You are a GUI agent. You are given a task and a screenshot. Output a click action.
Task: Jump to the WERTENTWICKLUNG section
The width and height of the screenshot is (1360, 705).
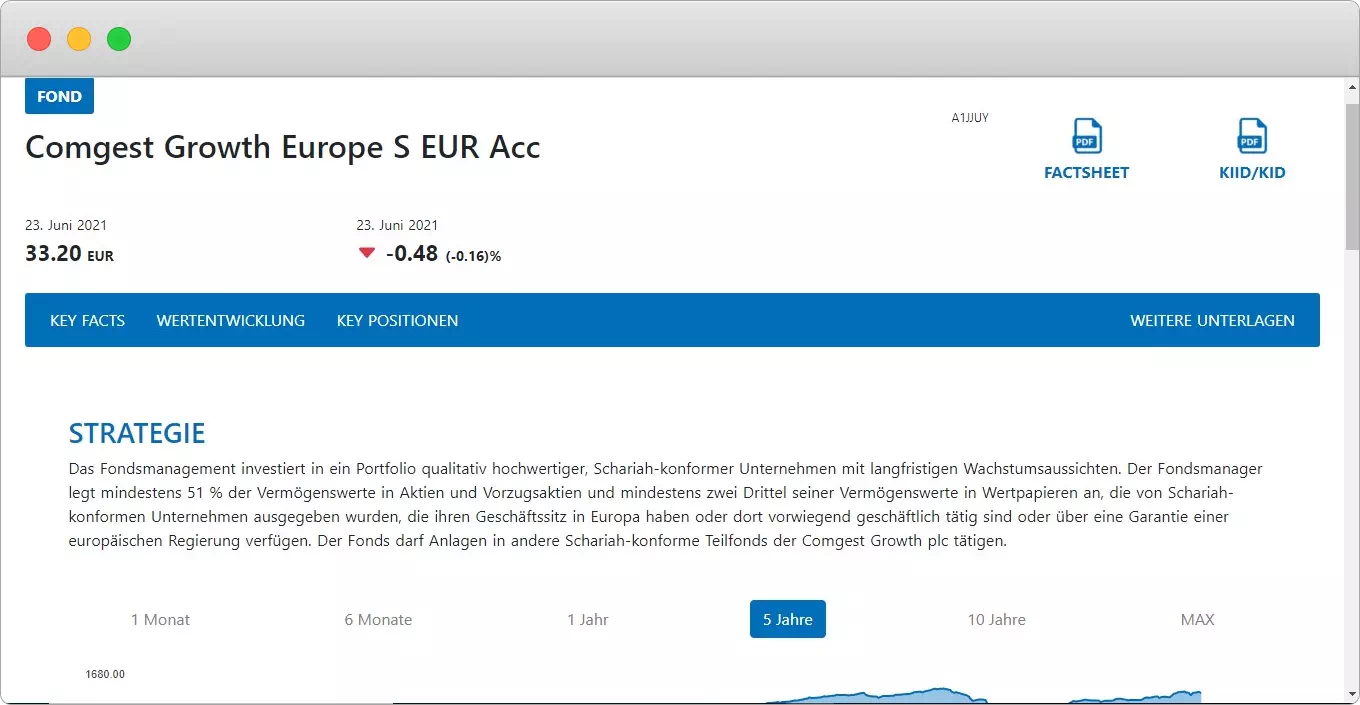(x=230, y=321)
